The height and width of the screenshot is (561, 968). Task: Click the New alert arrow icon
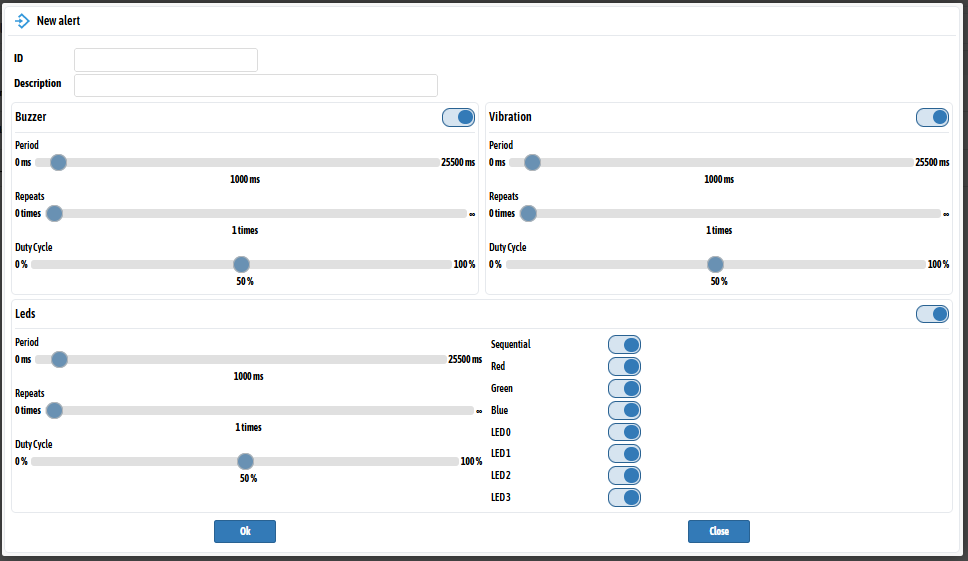(x=22, y=20)
